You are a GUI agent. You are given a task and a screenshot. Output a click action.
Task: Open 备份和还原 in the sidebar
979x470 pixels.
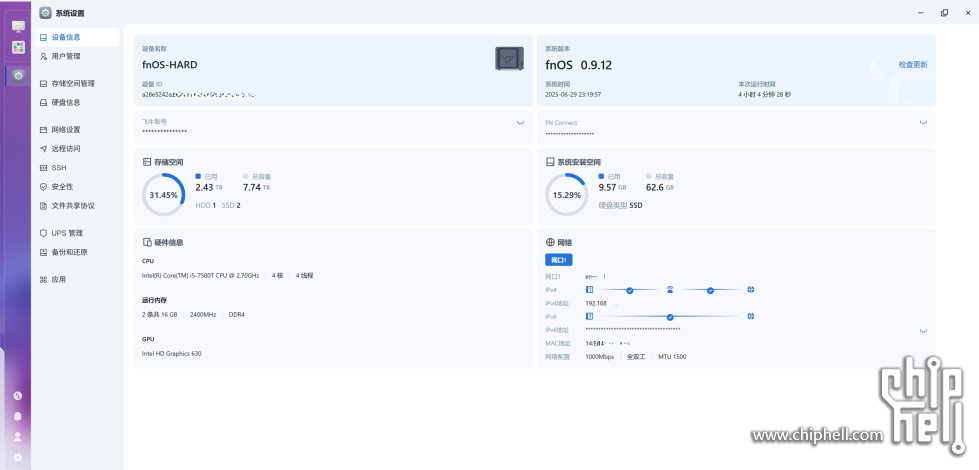pyautogui.click(x=77, y=252)
